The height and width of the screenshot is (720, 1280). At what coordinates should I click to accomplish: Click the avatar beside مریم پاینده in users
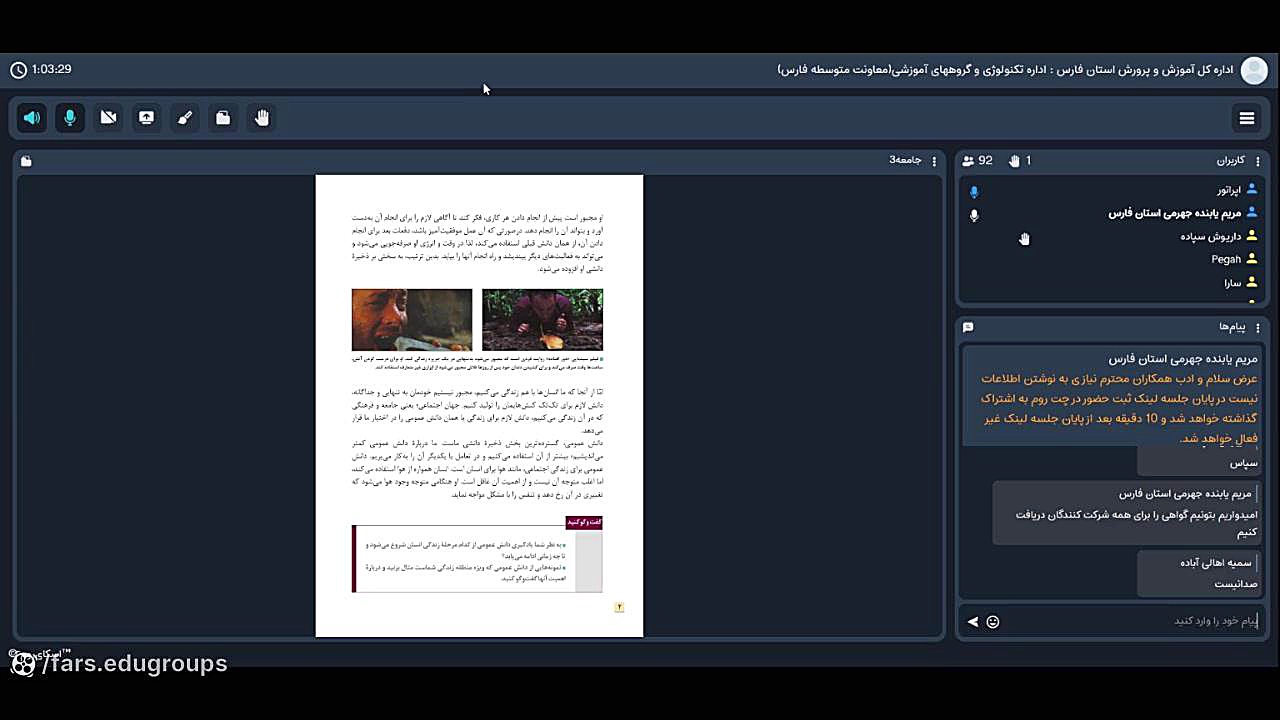(x=1251, y=213)
